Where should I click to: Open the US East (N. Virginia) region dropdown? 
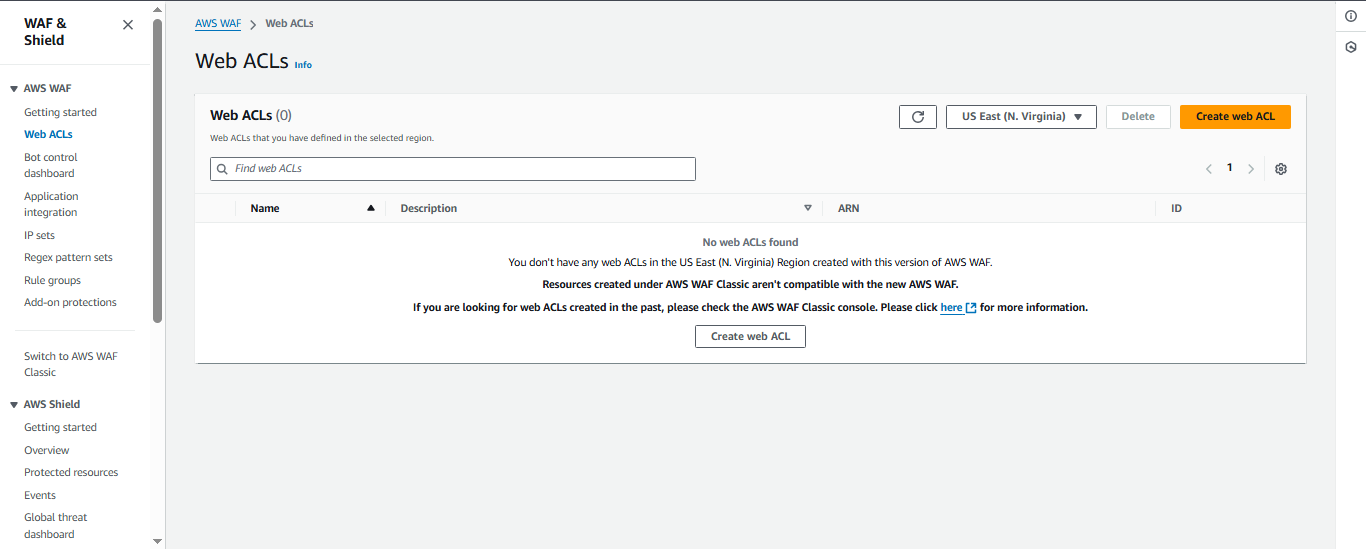click(x=1021, y=117)
